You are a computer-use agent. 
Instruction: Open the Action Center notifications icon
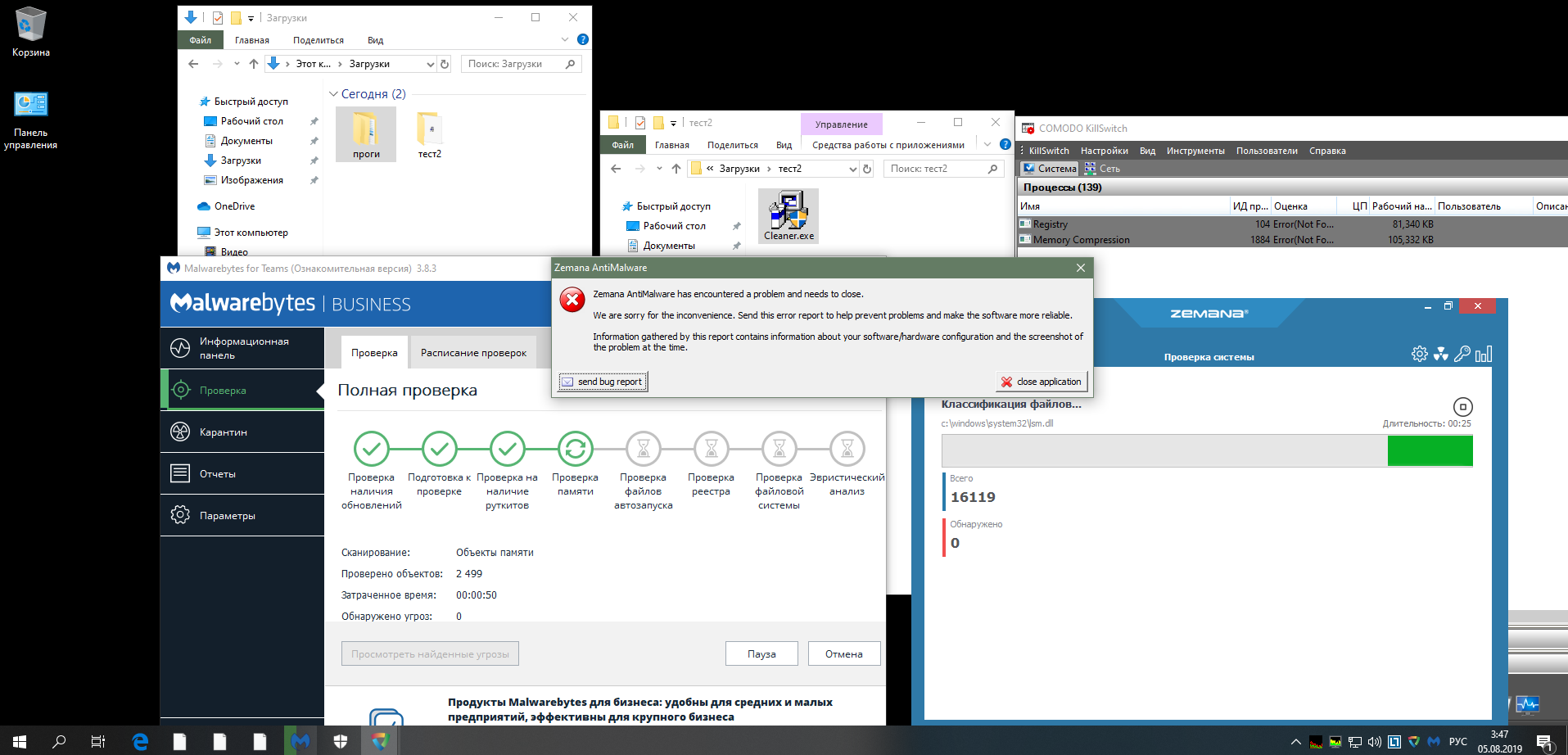pos(1544,742)
